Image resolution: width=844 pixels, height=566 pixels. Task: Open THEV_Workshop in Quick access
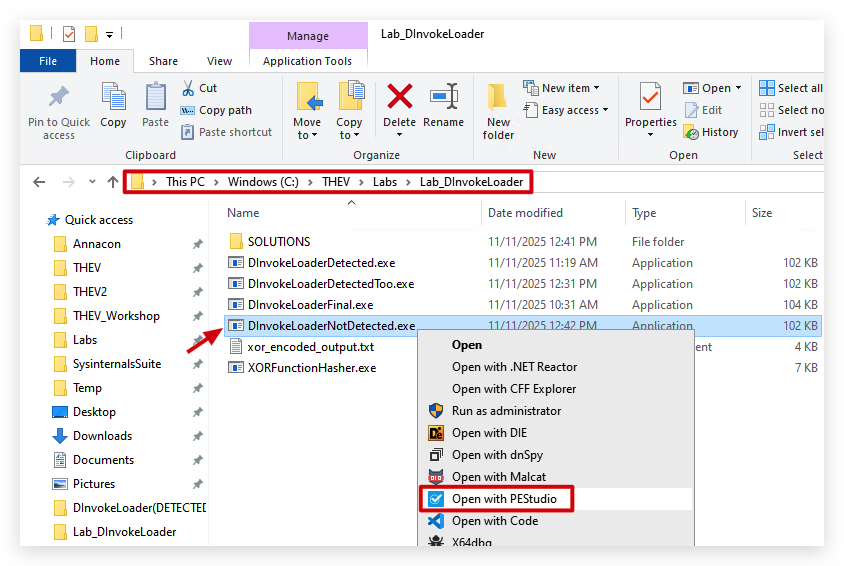[x=116, y=316]
